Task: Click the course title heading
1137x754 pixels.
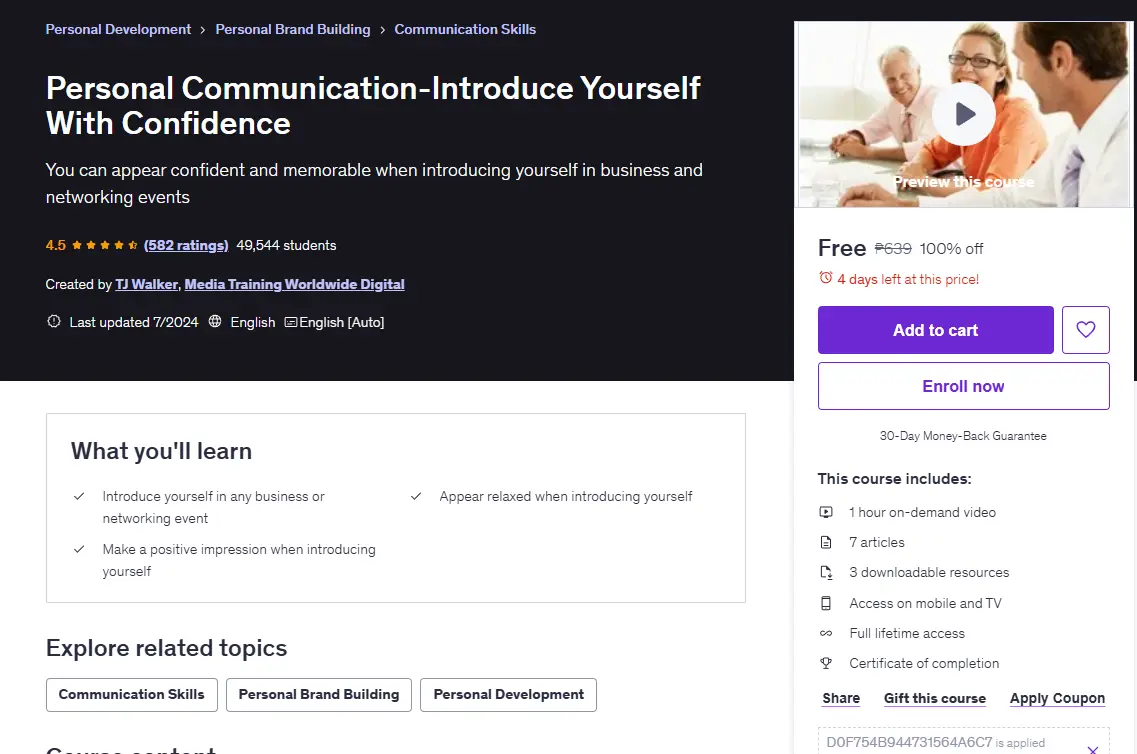Action: [x=373, y=106]
